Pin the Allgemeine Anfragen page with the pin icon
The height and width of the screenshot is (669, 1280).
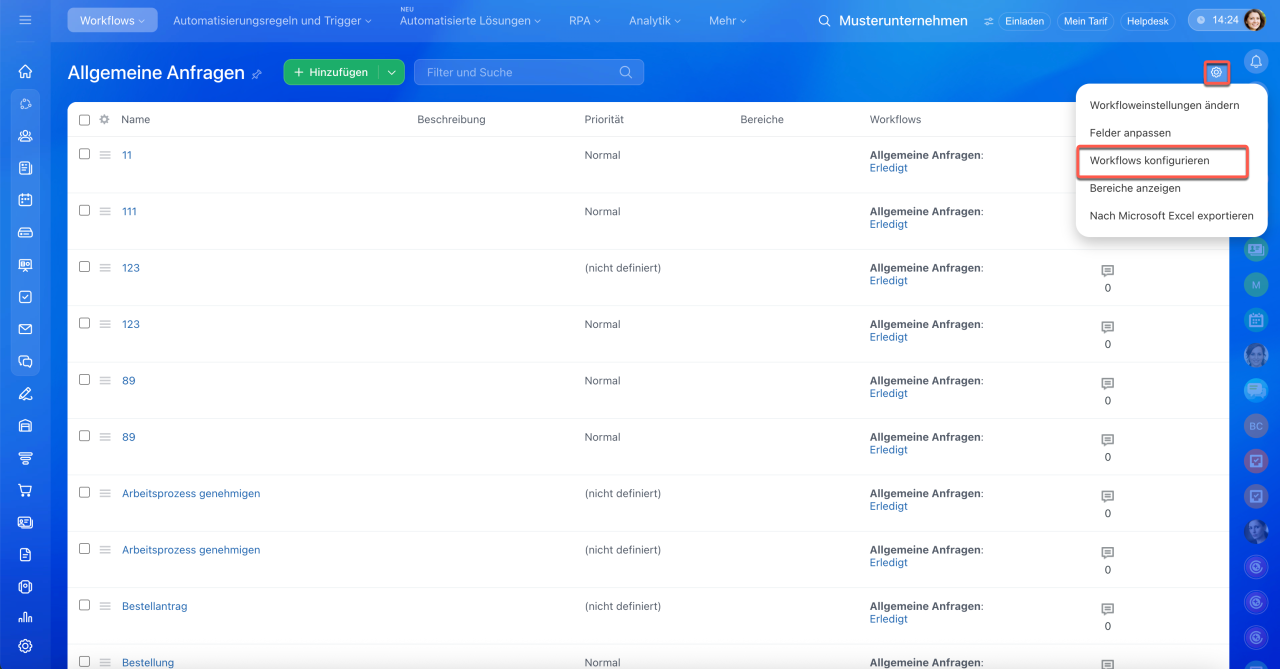[257, 74]
